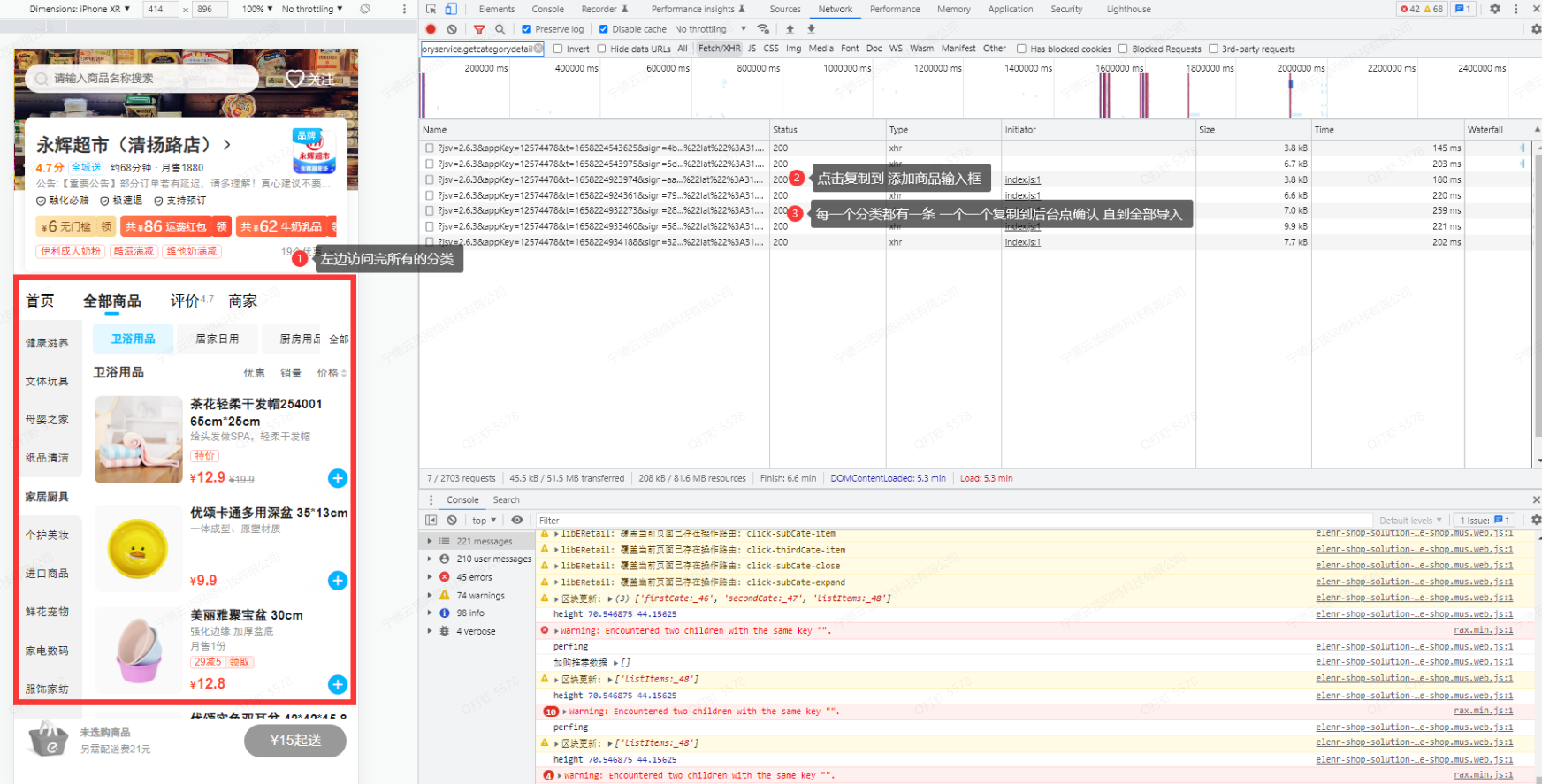Open the Application tab
The width and height of the screenshot is (1542, 784).
click(1011, 9)
